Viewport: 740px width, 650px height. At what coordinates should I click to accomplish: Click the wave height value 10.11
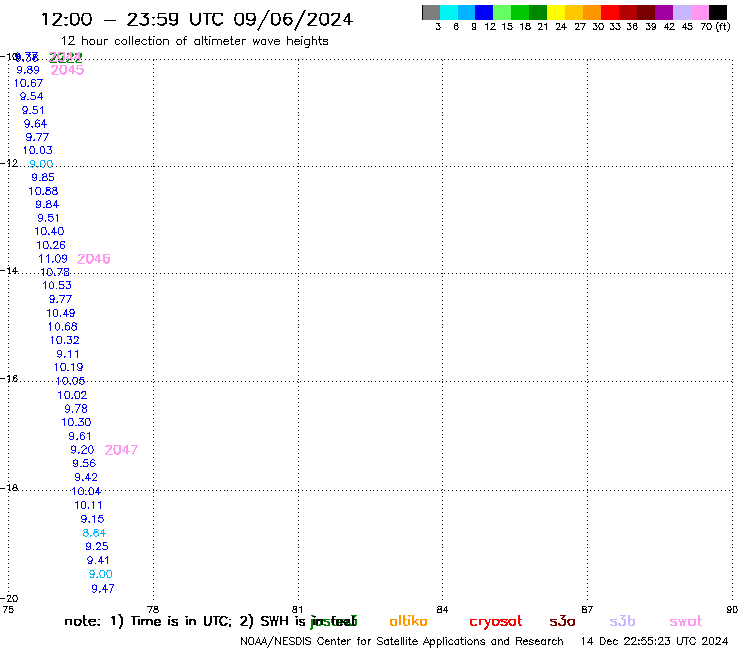point(88,505)
